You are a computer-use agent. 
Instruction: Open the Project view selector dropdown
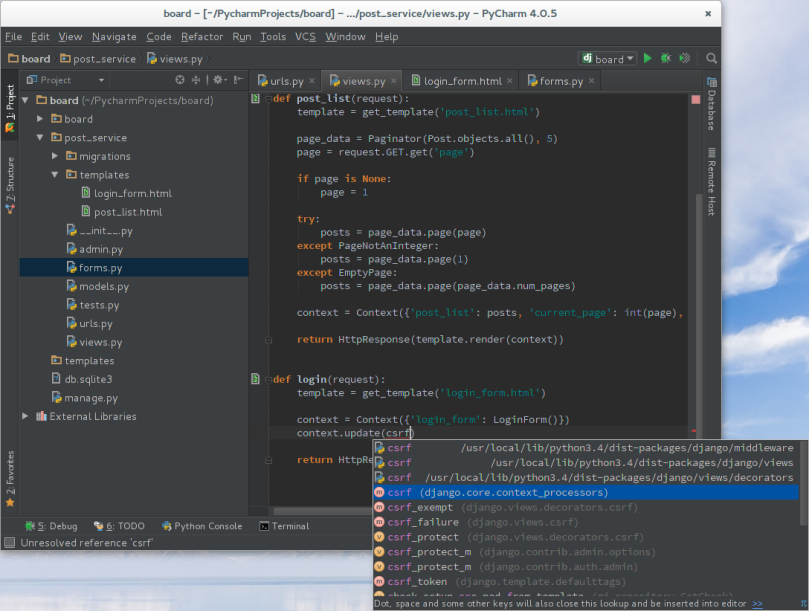pyautogui.click(x=66, y=79)
